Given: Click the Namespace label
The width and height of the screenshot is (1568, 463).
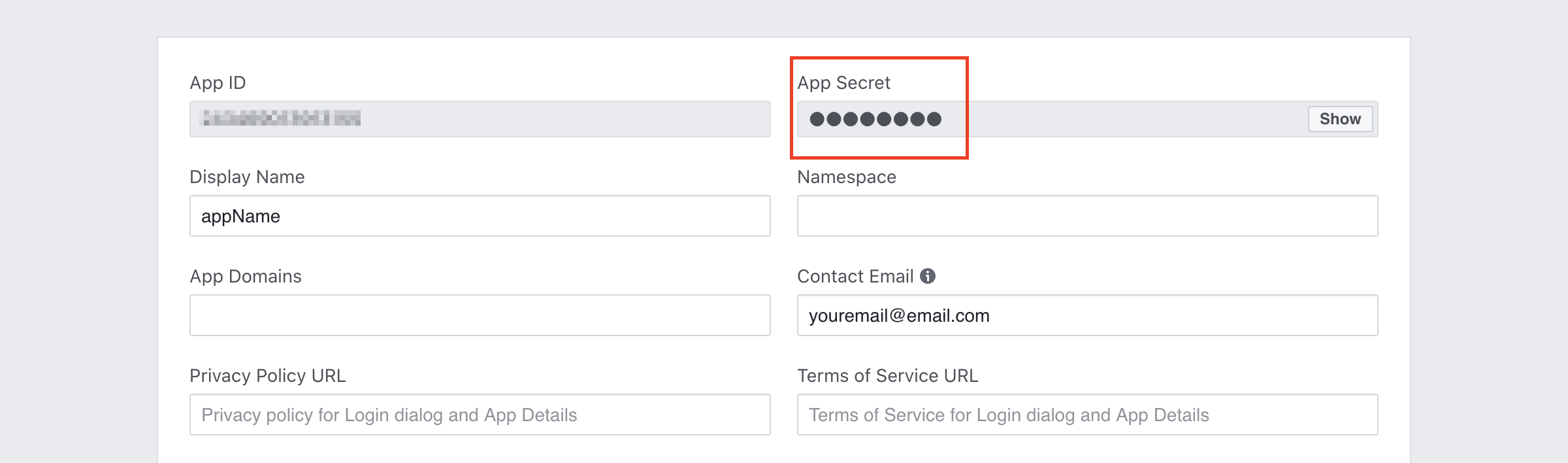Looking at the screenshot, I should [847, 177].
